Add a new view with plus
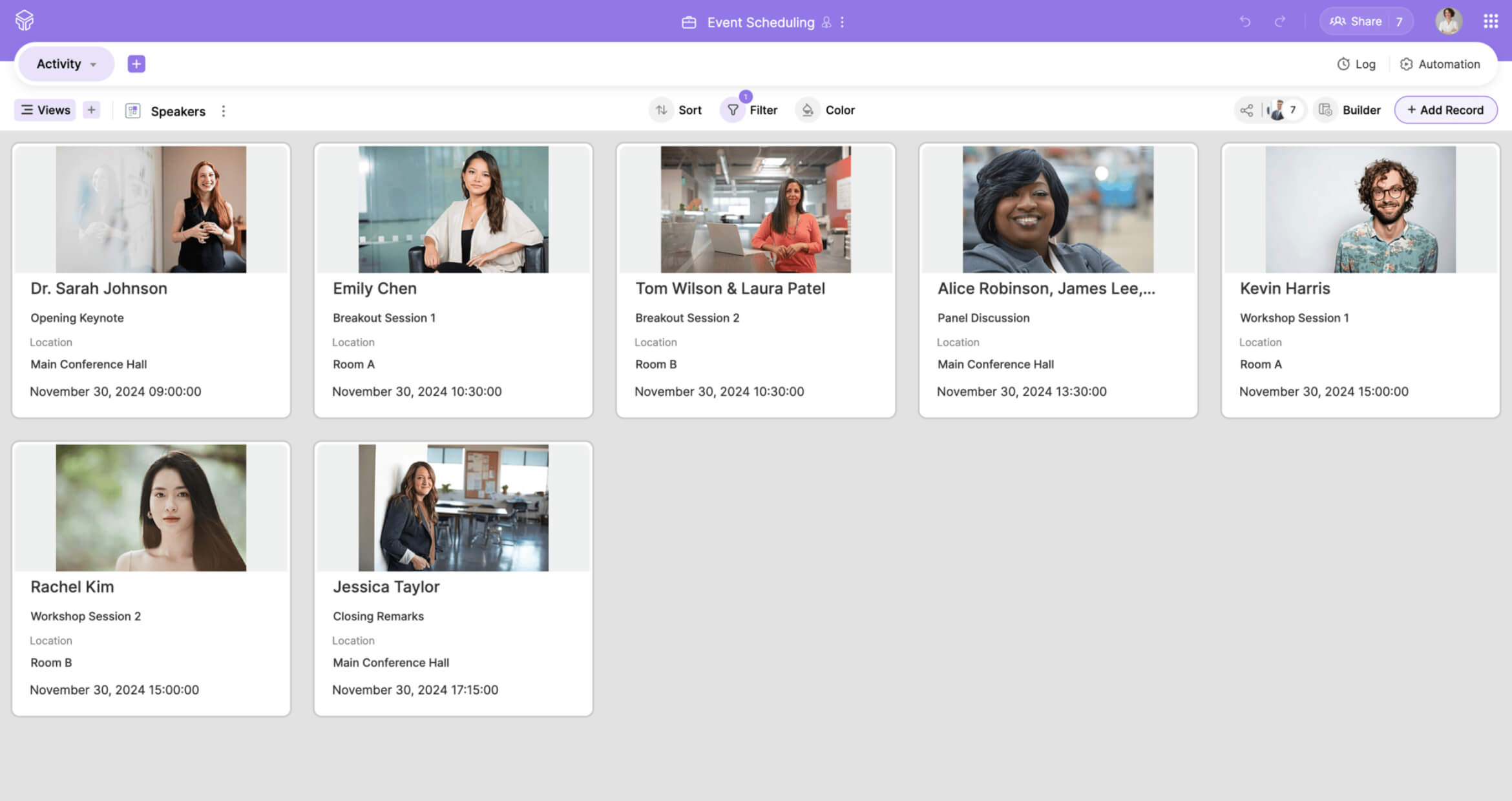The image size is (1512, 801). click(91, 110)
